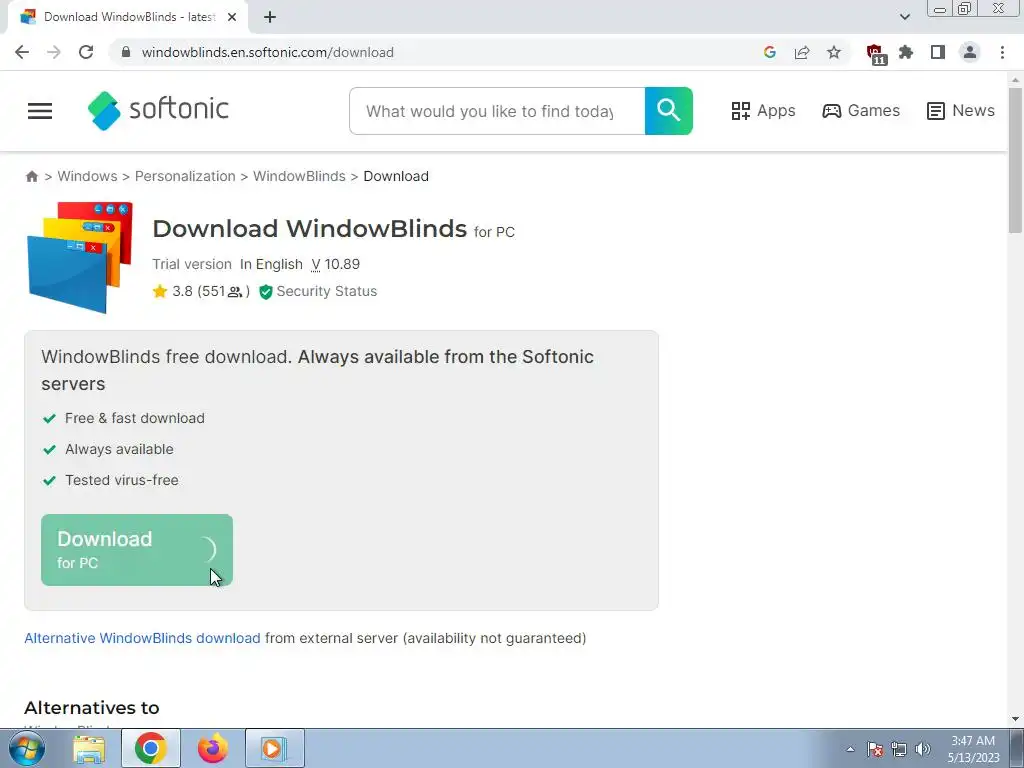Viewport: 1024px width, 768px height.
Task: Bookmark this page with the star icon
Action: pos(834,52)
